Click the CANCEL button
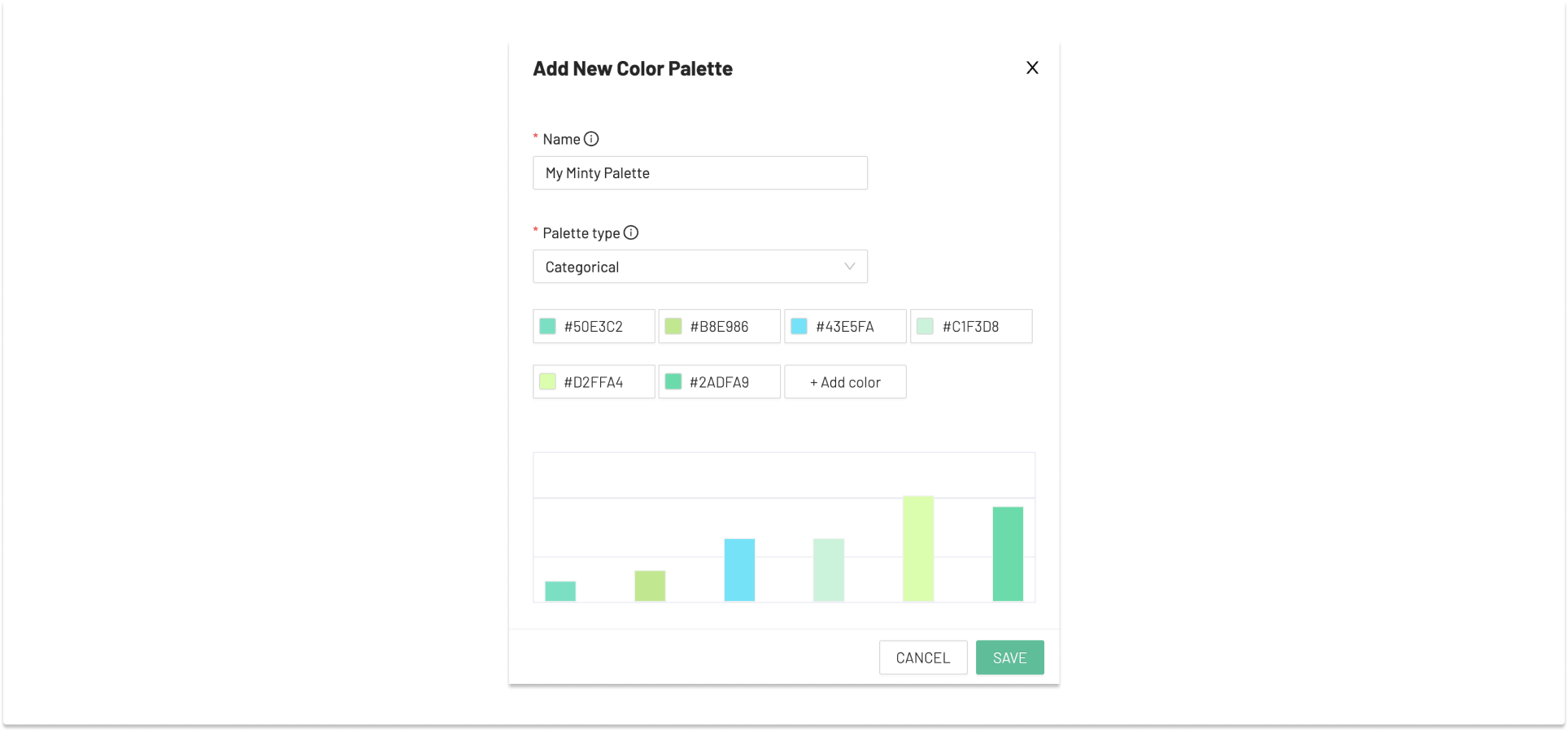The image size is (1568, 731). 923,657
